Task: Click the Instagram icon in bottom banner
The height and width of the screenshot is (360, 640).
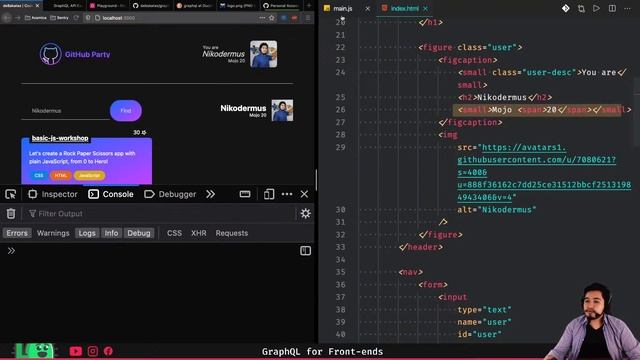Action: [93, 351]
